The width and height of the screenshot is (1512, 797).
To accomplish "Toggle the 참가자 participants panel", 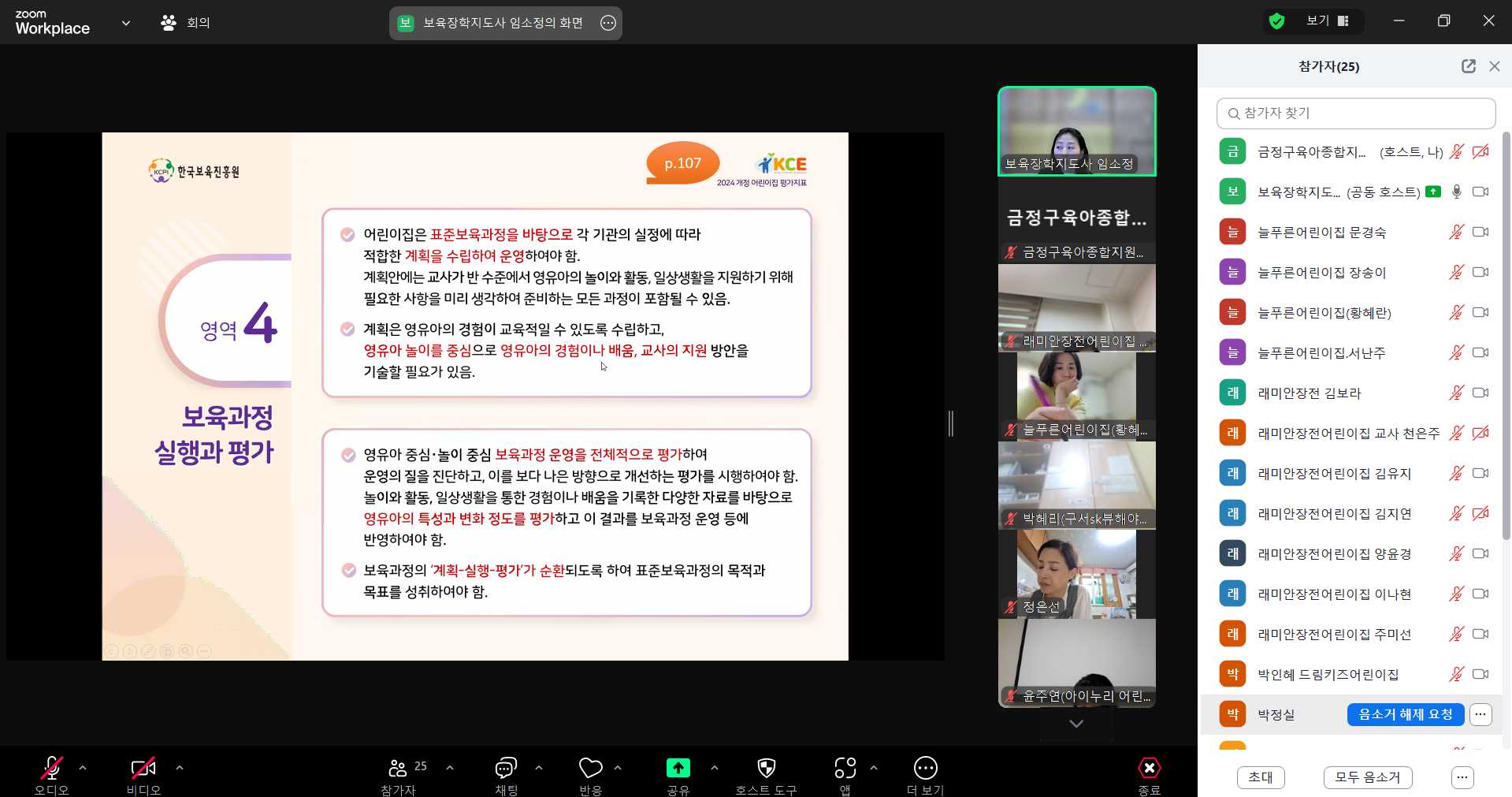I will (x=399, y=768).
